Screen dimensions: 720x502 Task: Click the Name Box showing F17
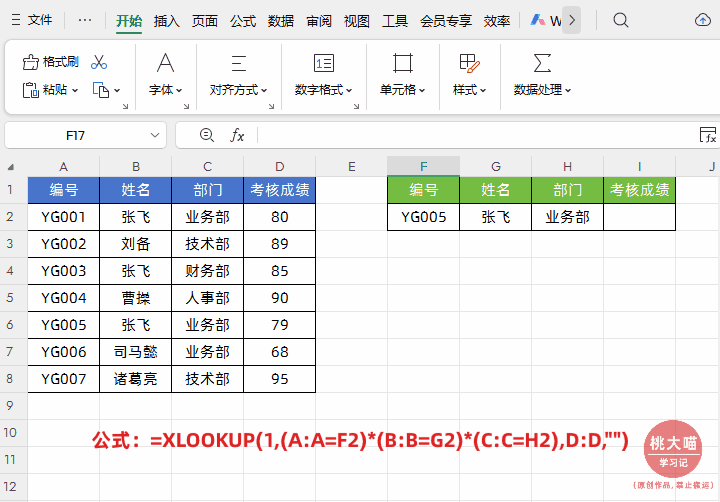75,135
